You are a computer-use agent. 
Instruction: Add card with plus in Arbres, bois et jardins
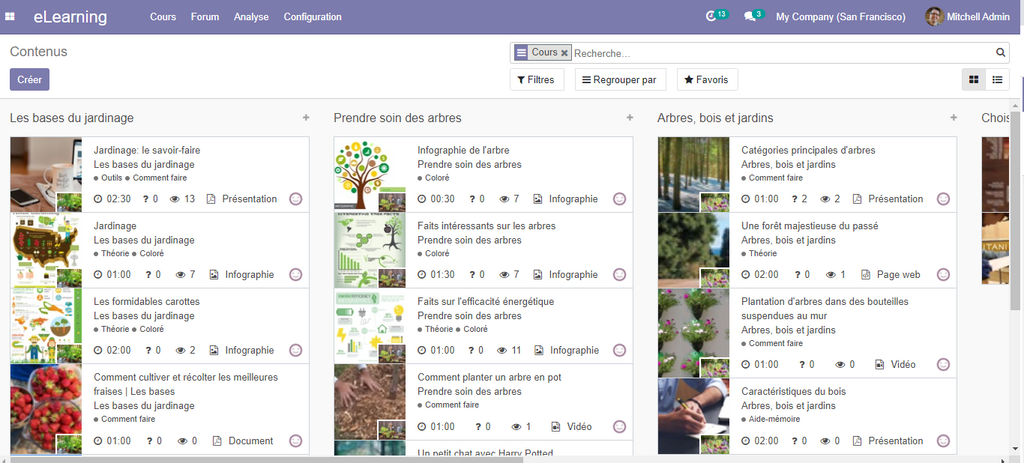pyautogui.click(x=953, y=118)
